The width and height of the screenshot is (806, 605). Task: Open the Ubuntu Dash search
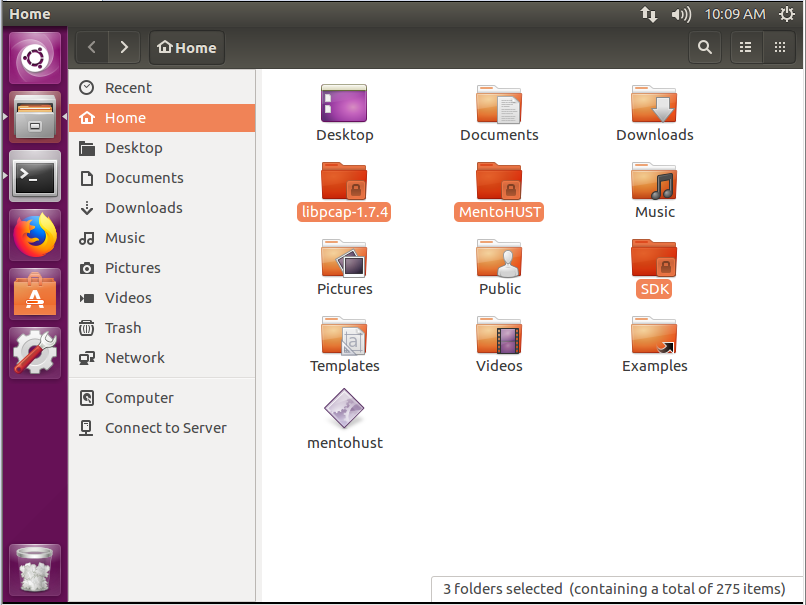[x=35, y=59]
